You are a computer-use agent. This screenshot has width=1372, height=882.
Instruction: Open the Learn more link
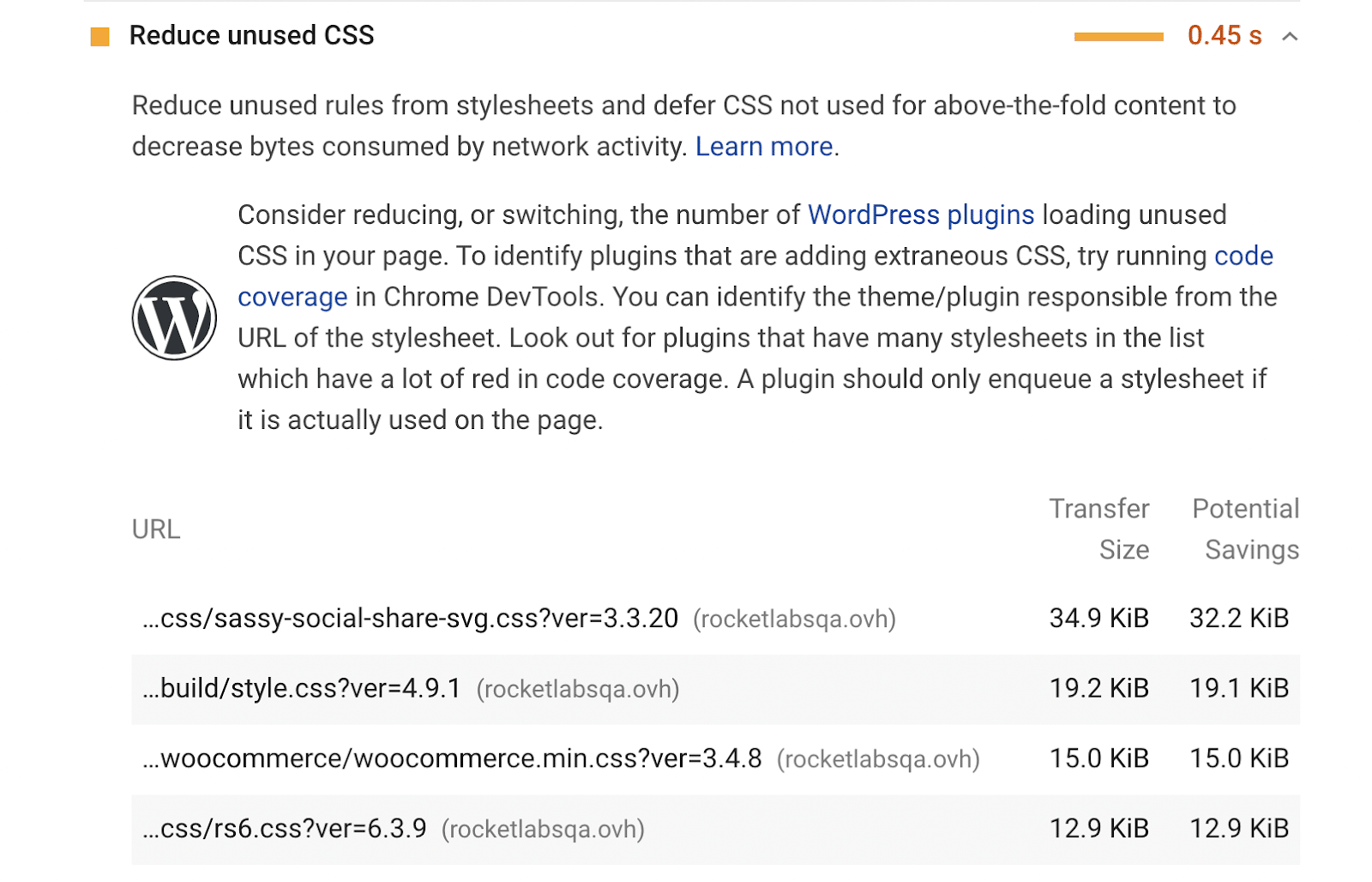pyautogui.click(x=763, y=147)
